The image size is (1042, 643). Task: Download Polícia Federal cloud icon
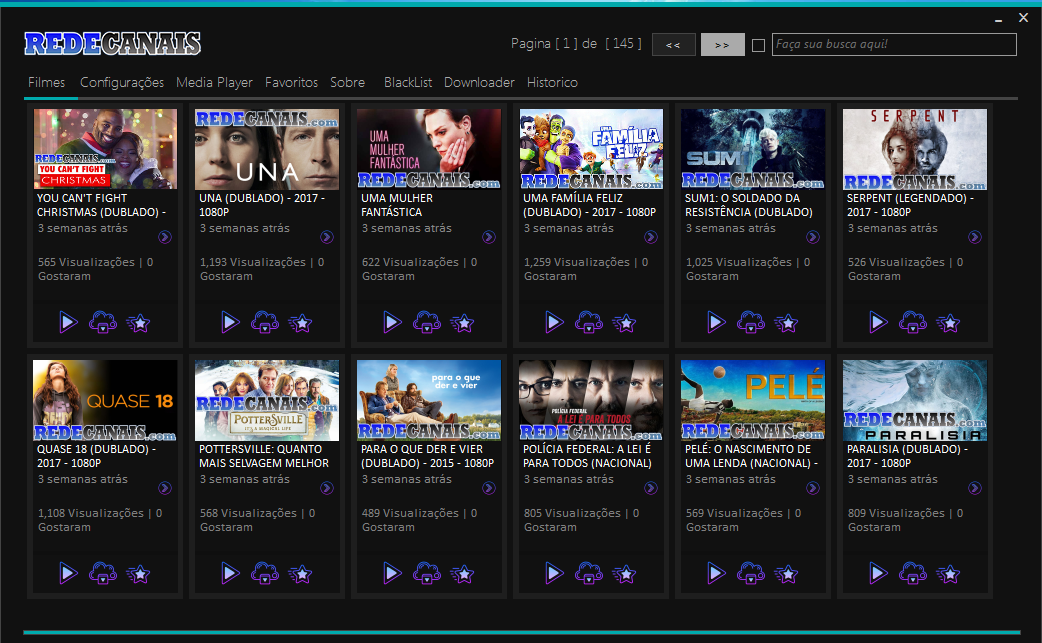[x=589, y=573]
